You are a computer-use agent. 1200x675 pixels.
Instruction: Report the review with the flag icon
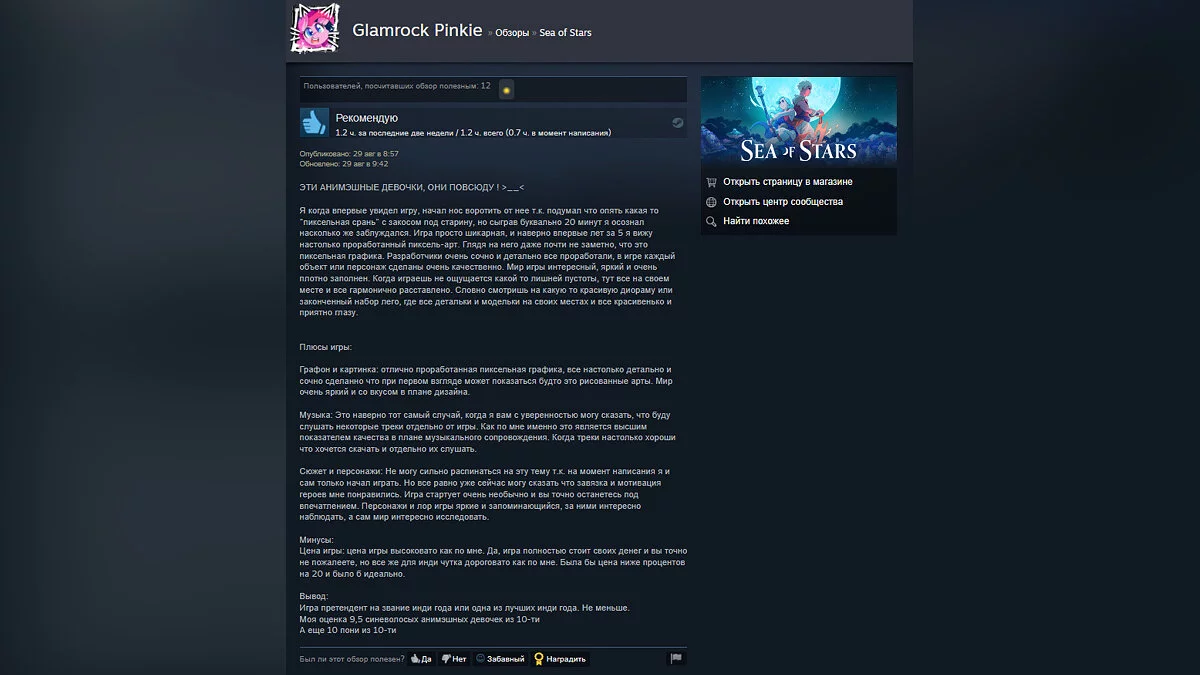click(x=676, y=659)
